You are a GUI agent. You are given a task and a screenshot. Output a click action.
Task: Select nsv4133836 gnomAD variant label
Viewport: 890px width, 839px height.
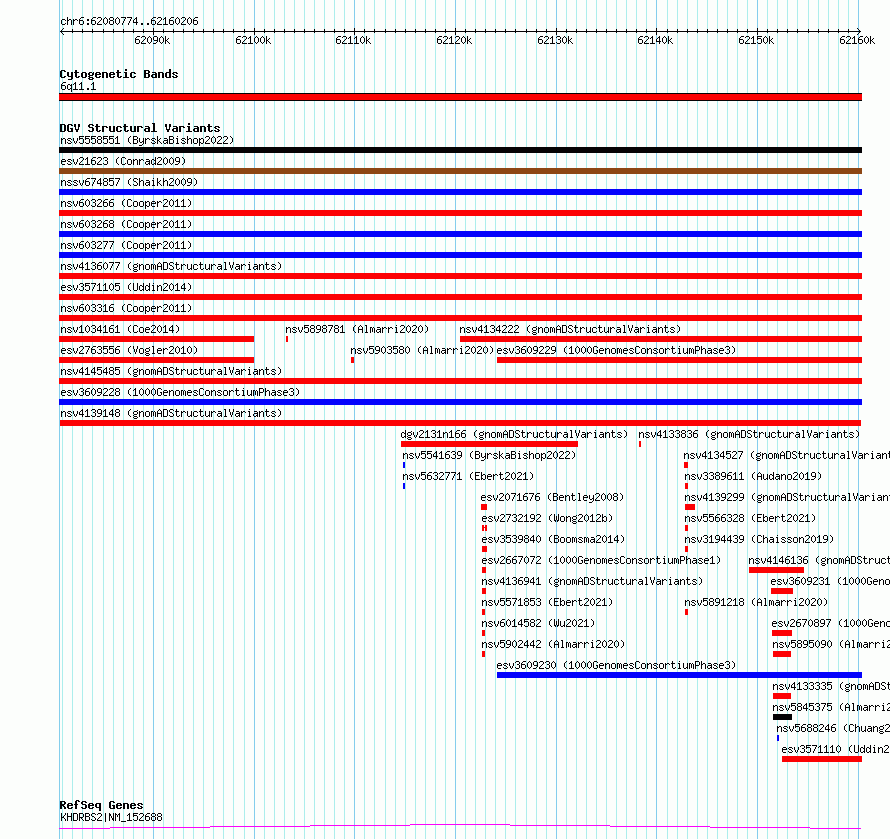pos(749,434)
